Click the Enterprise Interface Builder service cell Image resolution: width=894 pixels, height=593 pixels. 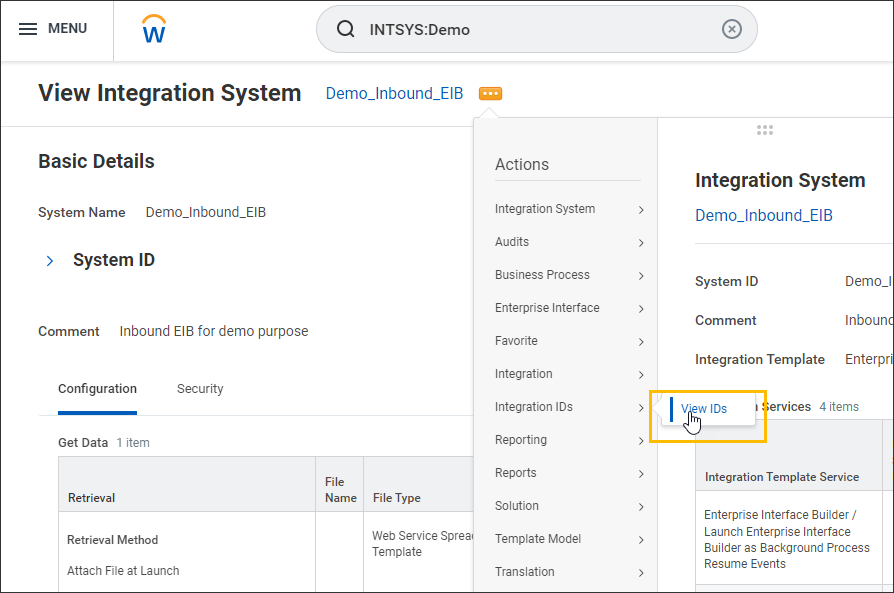click(x=787, y=539)
